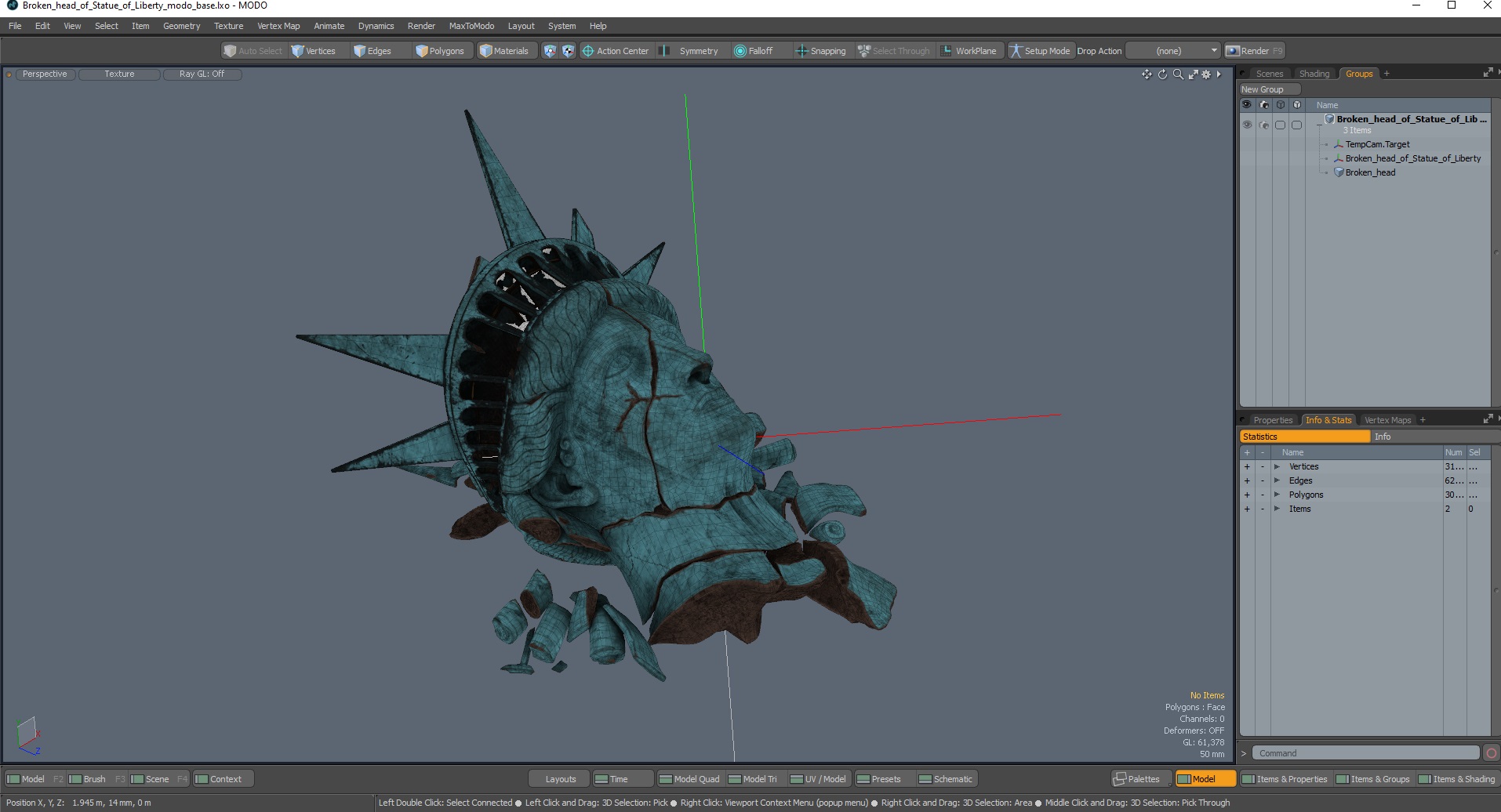This screenshot has width=1501, height=812.
Task: Click the Setup Mode figure icon
Action: tap(1016, 51)
